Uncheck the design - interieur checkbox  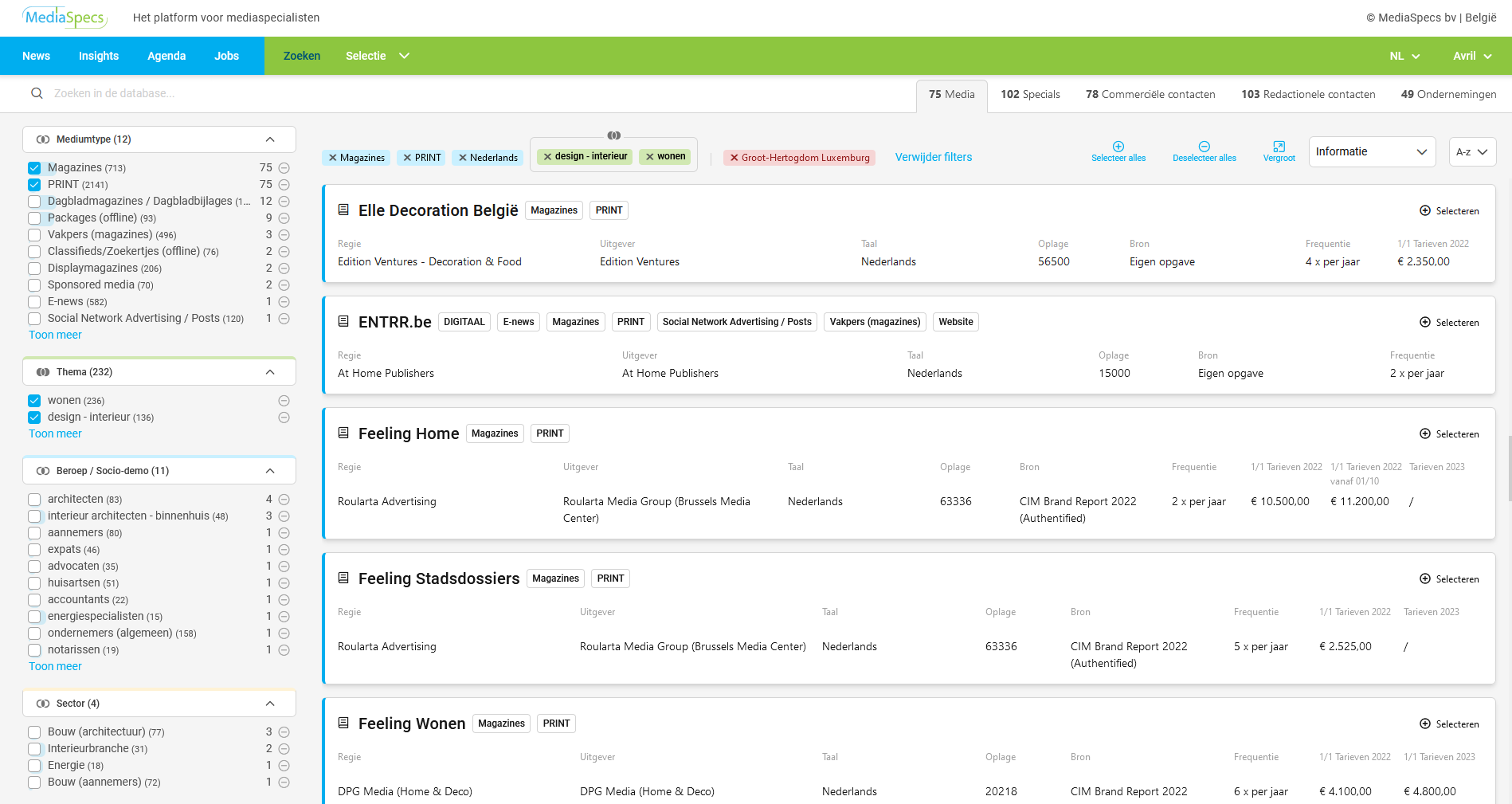click(x=34, y=418)
